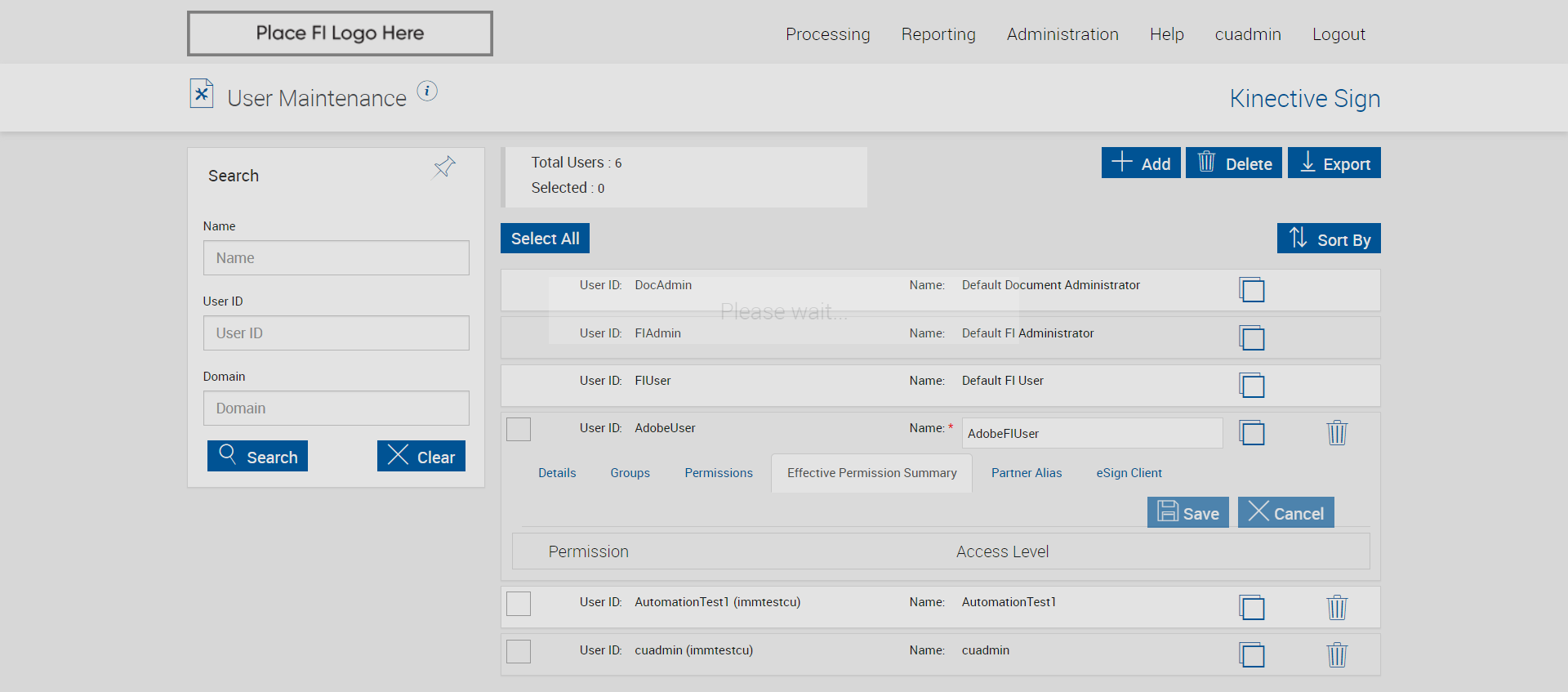This screenshot has width=1568, height=692.
Task: Open the Sort By dropdown
Action: point(1329,239)
